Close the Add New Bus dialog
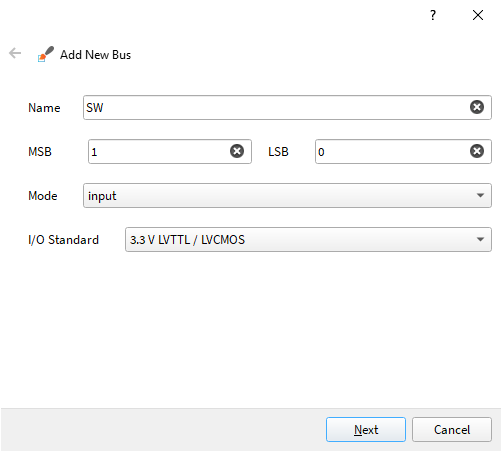501x451 pixels. pos(478,15)
